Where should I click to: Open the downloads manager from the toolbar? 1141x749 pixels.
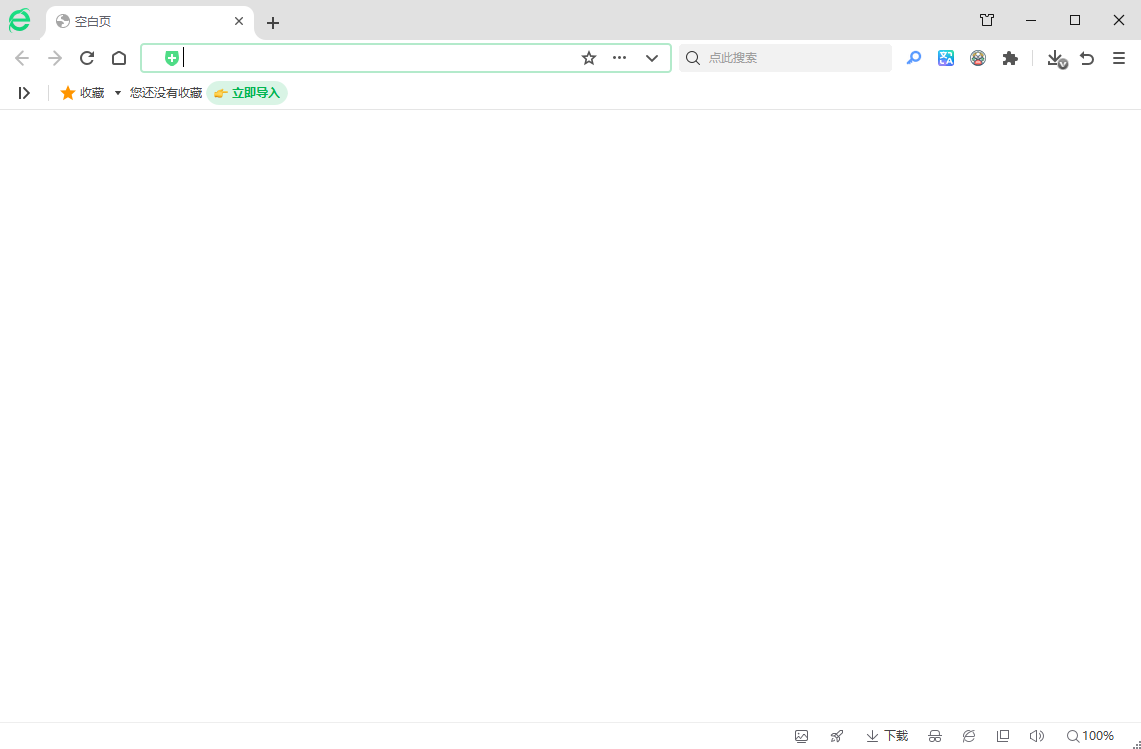pyautogui.click(x=1055, y=58)
